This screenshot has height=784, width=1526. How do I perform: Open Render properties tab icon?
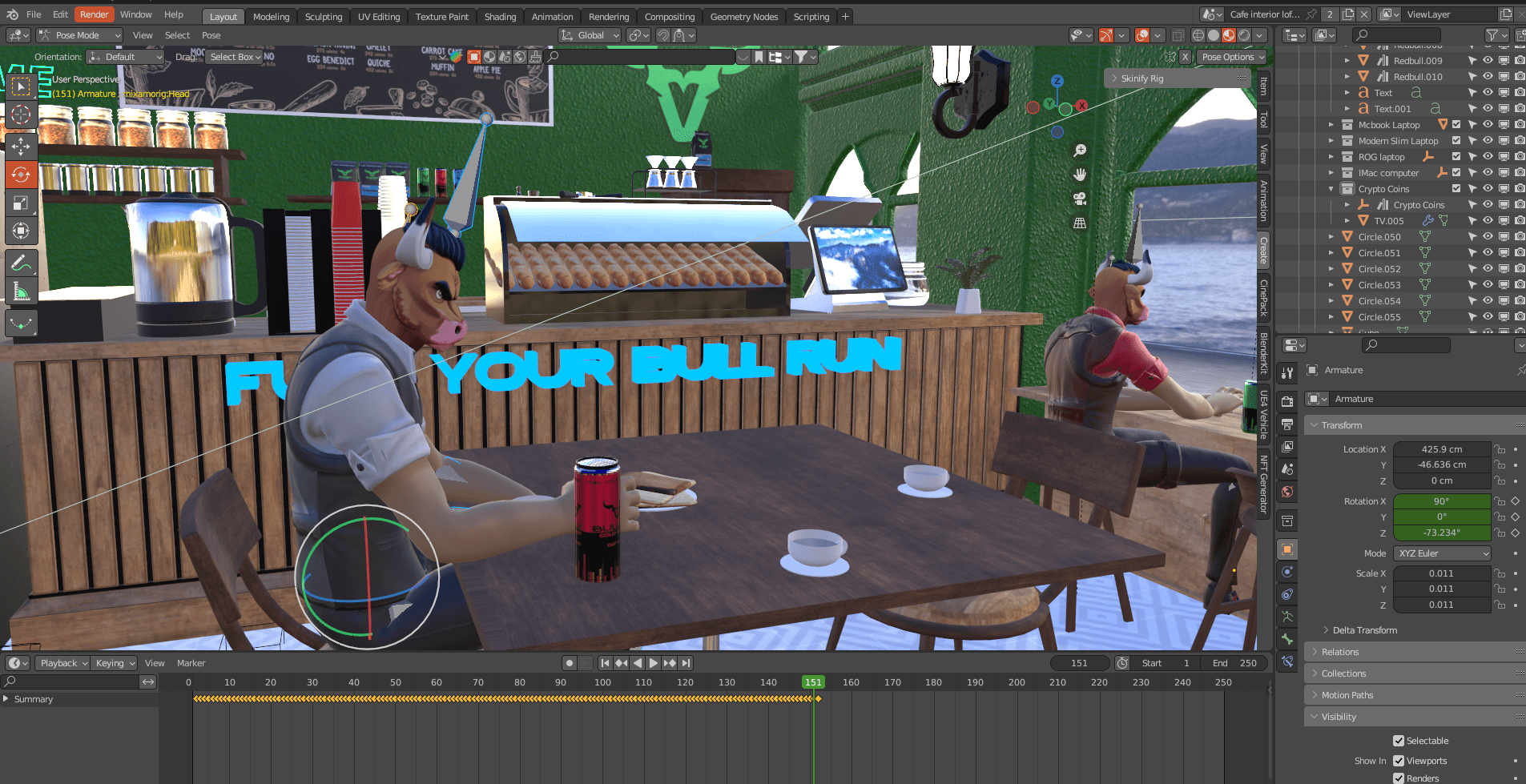(x=1287, y=401)
